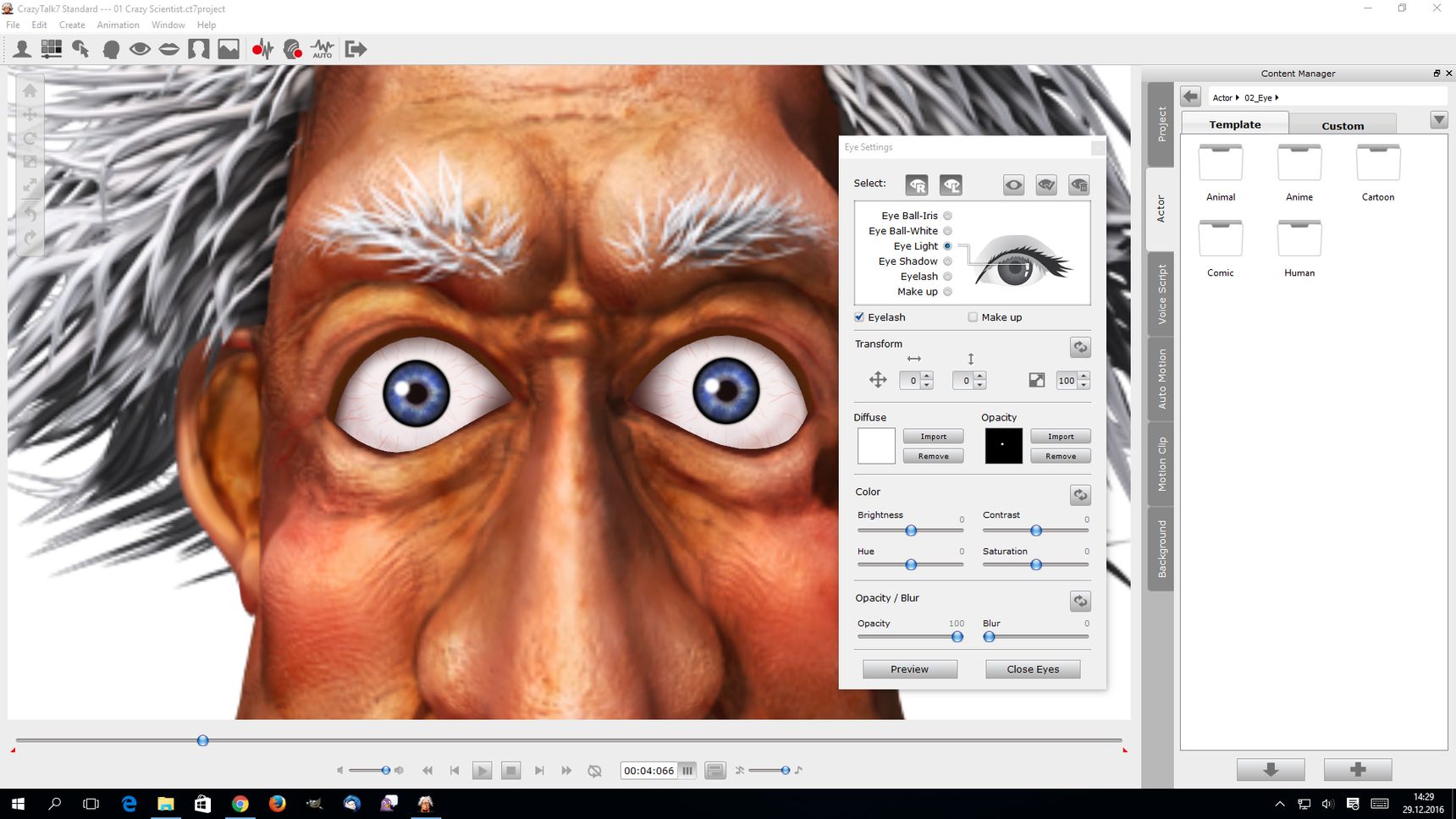Reset Opacity / Blur settings
Screen dimensions: 1456x819
point(1080,601)
